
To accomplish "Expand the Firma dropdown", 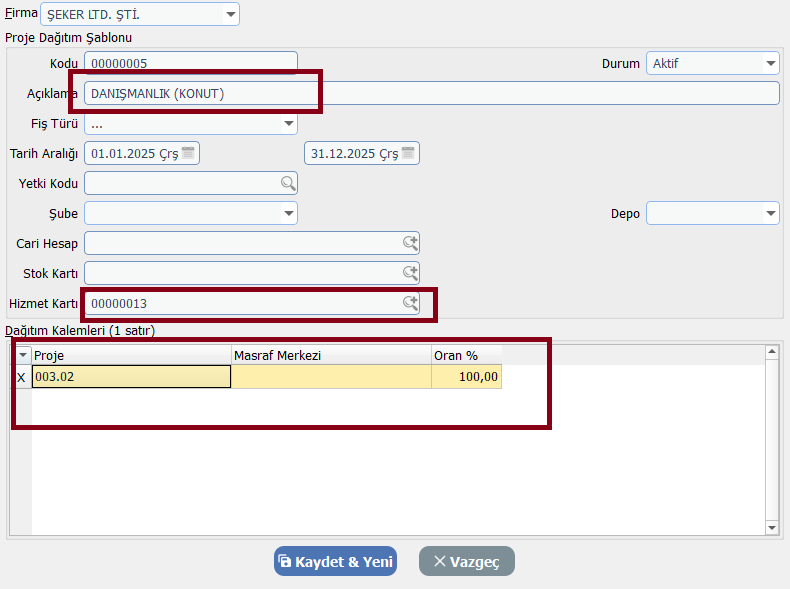I will [x=231, y=14].
